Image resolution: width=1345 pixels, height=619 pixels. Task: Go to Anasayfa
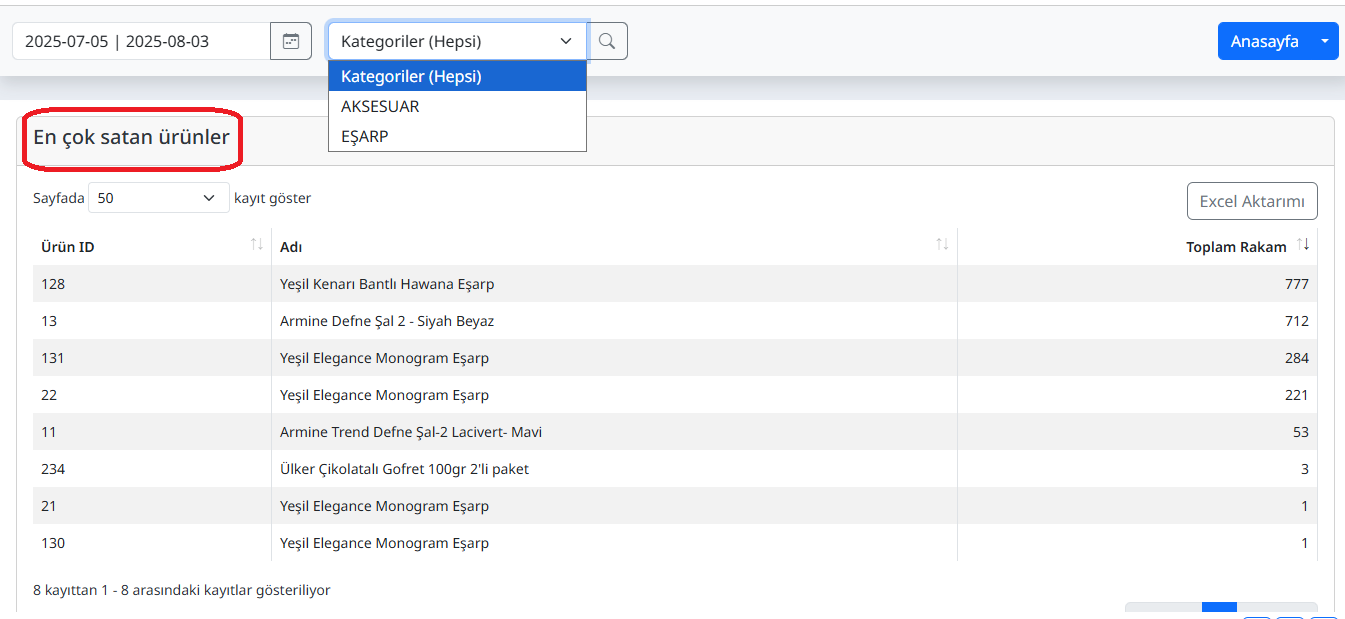pos(1264,41)
